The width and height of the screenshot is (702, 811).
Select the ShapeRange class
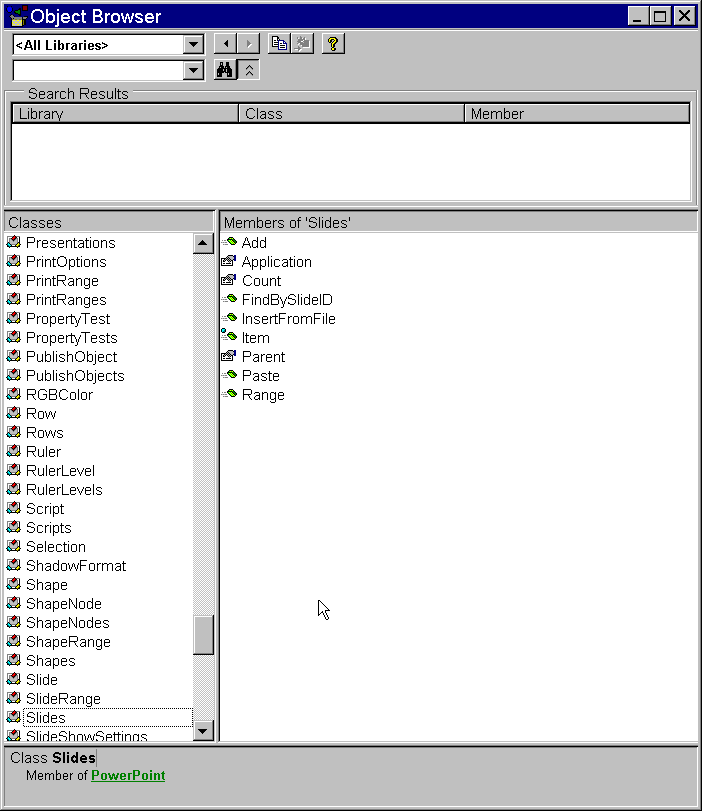[x=68, y=642]
